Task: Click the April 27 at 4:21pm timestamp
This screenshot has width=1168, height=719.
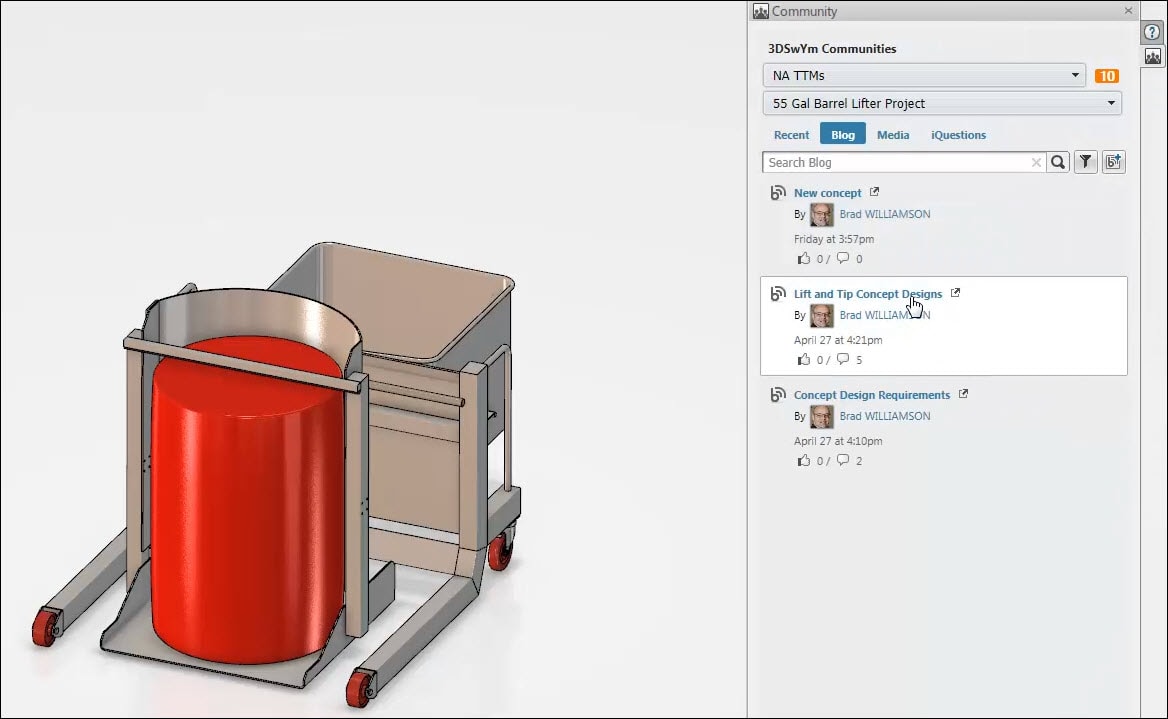Action: [x=838, y=340]
